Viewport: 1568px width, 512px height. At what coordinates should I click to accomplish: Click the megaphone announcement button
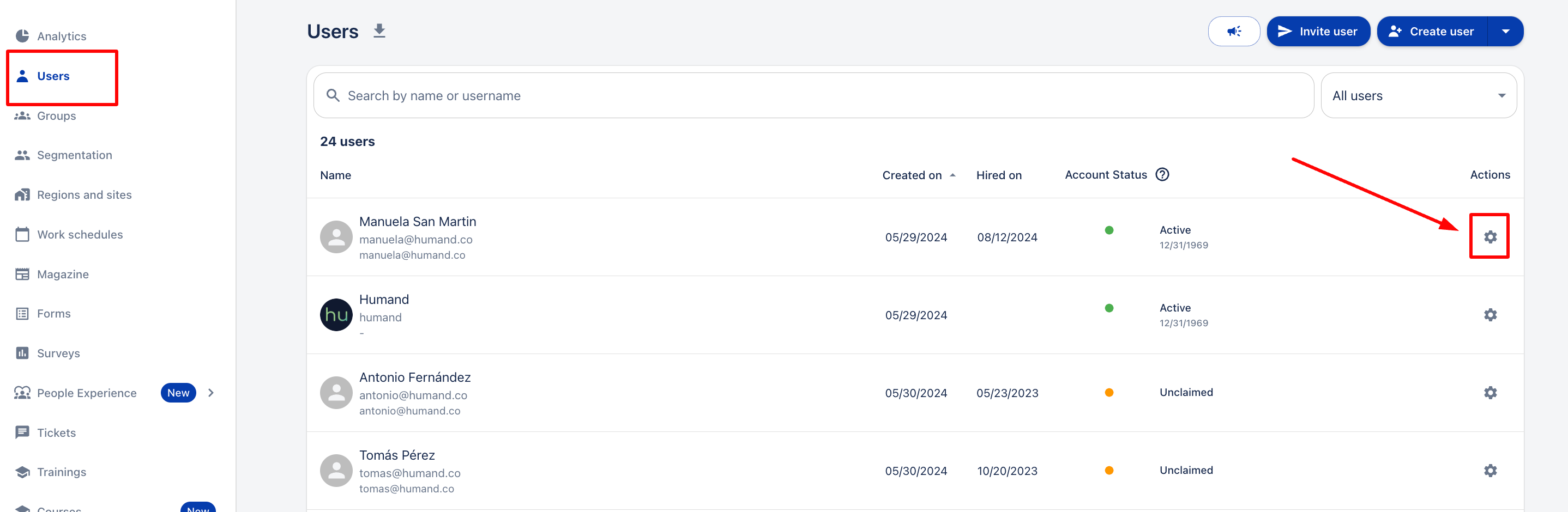[1233, 32]
